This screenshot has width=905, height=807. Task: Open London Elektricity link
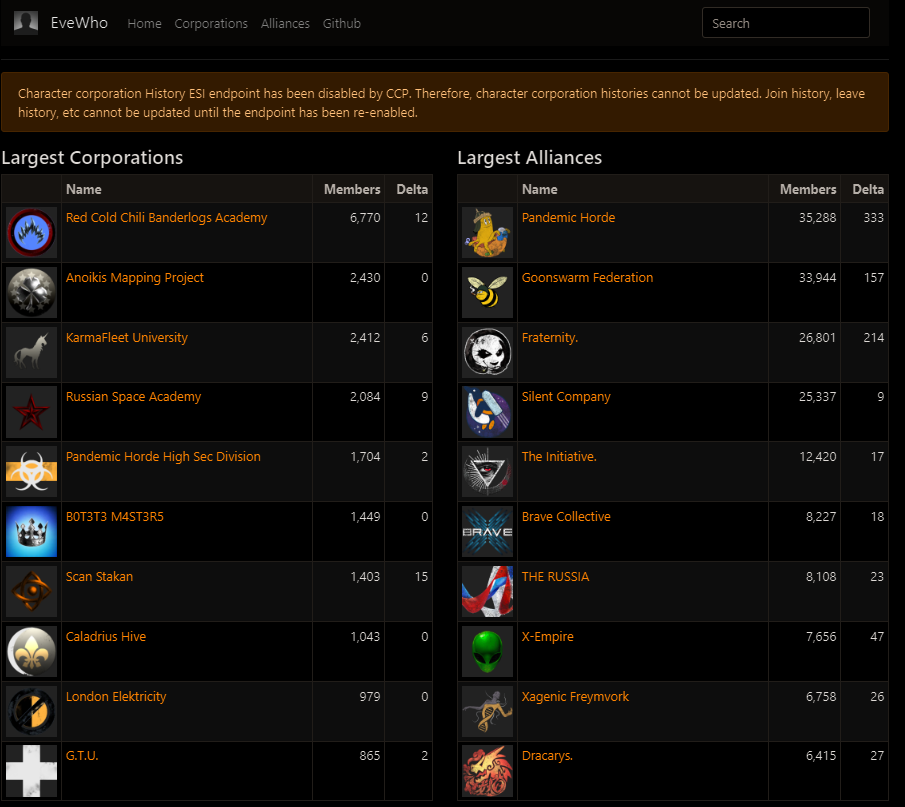(115, 697)
